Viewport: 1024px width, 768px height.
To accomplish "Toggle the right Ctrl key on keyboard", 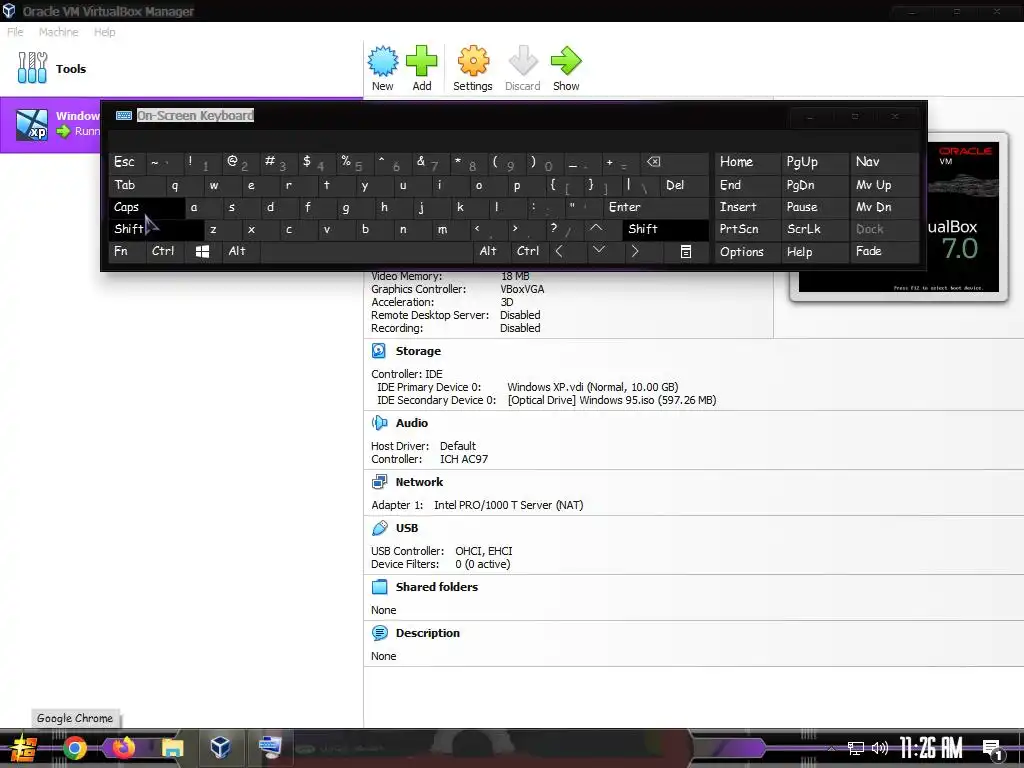I will (529, 251).
